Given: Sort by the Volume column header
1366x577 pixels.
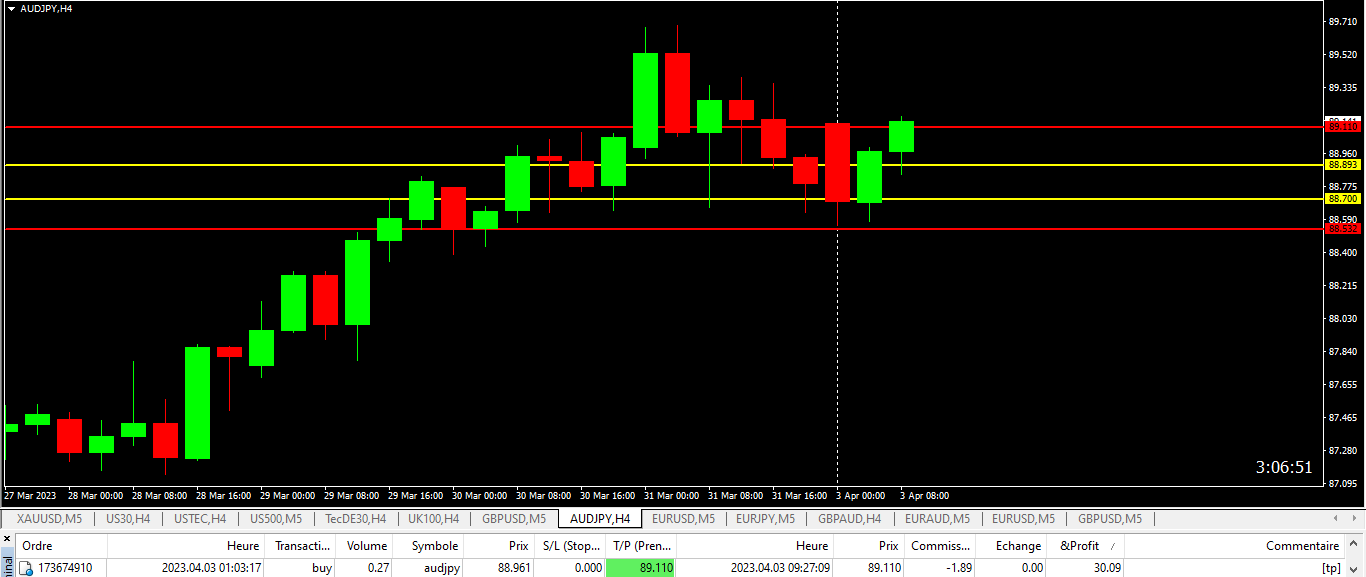Looking at the screenshot, I should click(x=365, y=546).
